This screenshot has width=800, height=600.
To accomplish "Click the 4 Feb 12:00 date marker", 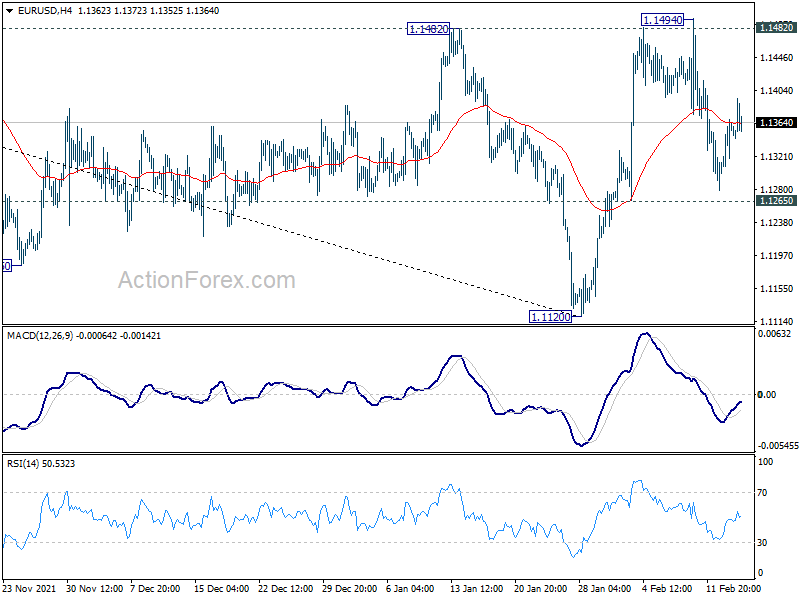I will pyautogui.click(x=667, y=588).
